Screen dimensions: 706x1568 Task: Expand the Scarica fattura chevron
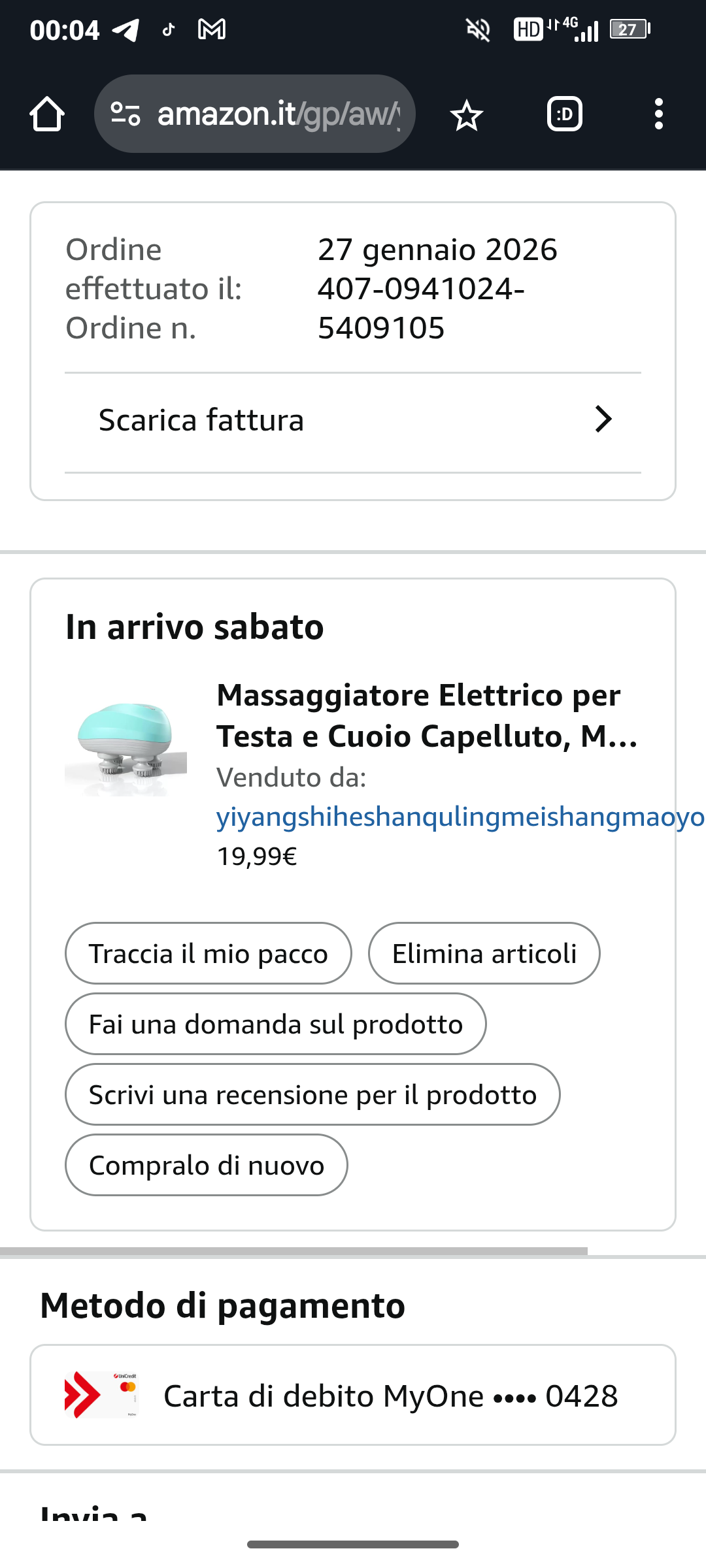[x=603, y=419]
